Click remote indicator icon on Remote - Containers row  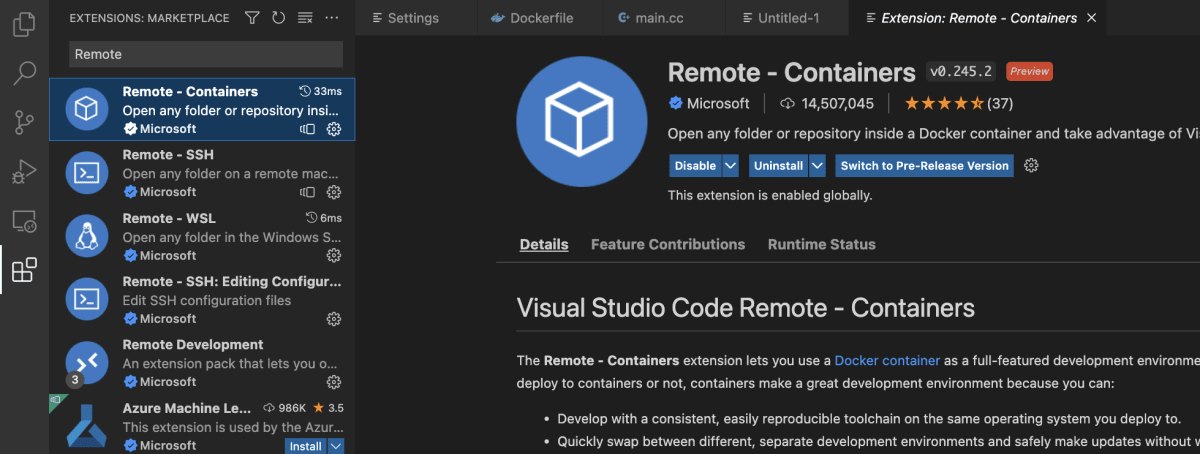pyautogui.click(x=308, y=129)
